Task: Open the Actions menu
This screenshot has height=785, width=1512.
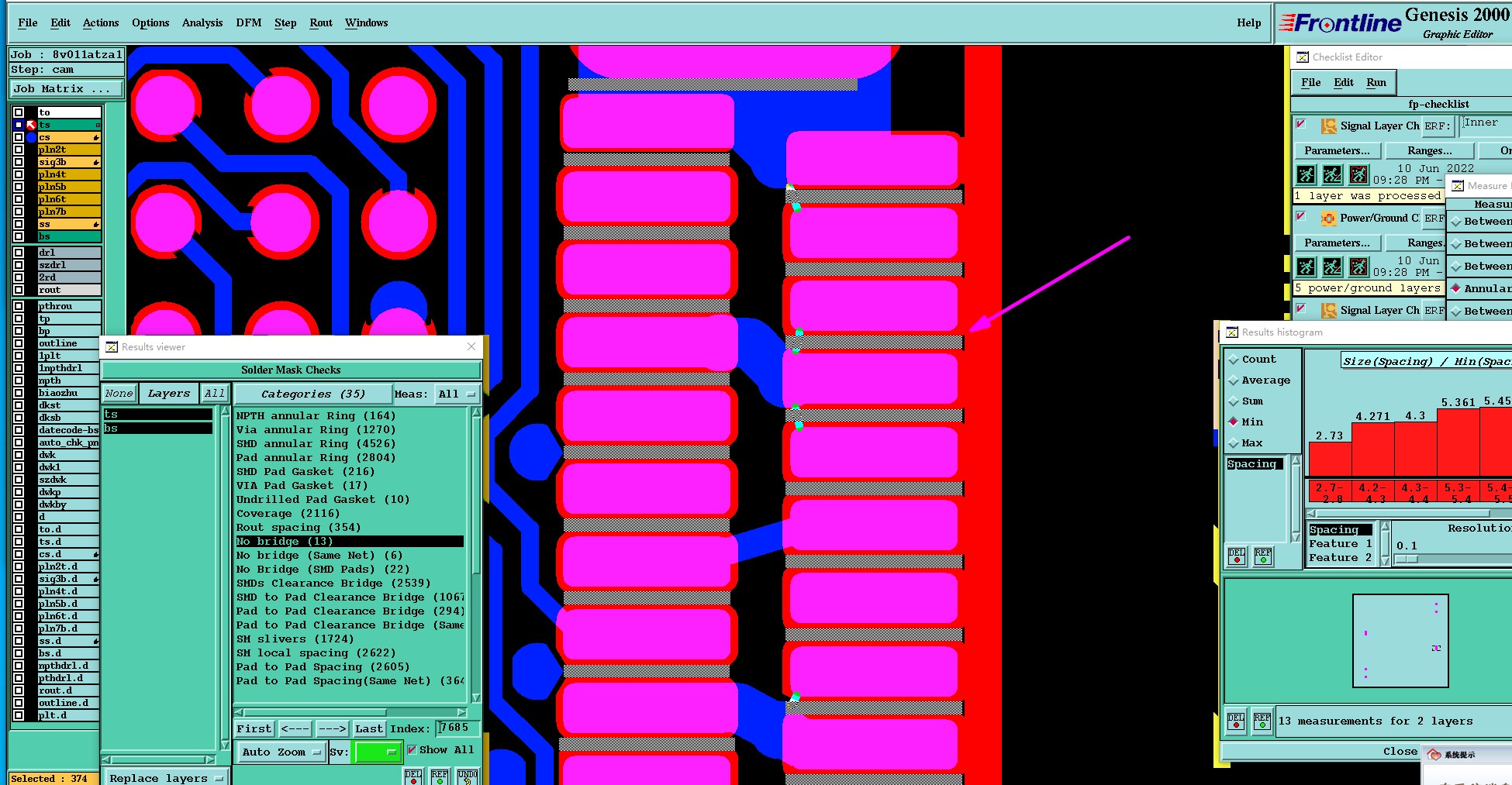Action: tap(101, 22)
